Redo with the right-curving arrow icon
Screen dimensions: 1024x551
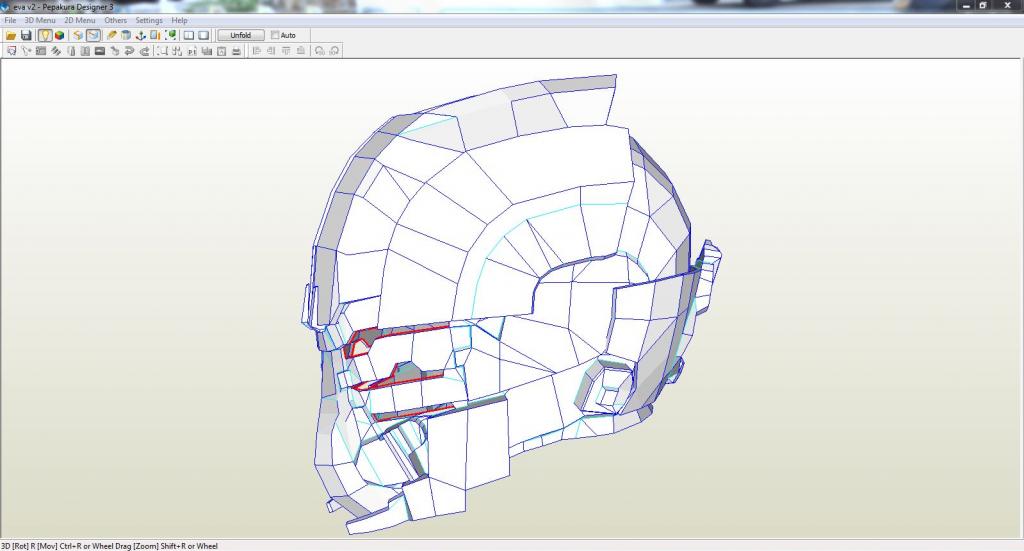[x=144, y=51]
